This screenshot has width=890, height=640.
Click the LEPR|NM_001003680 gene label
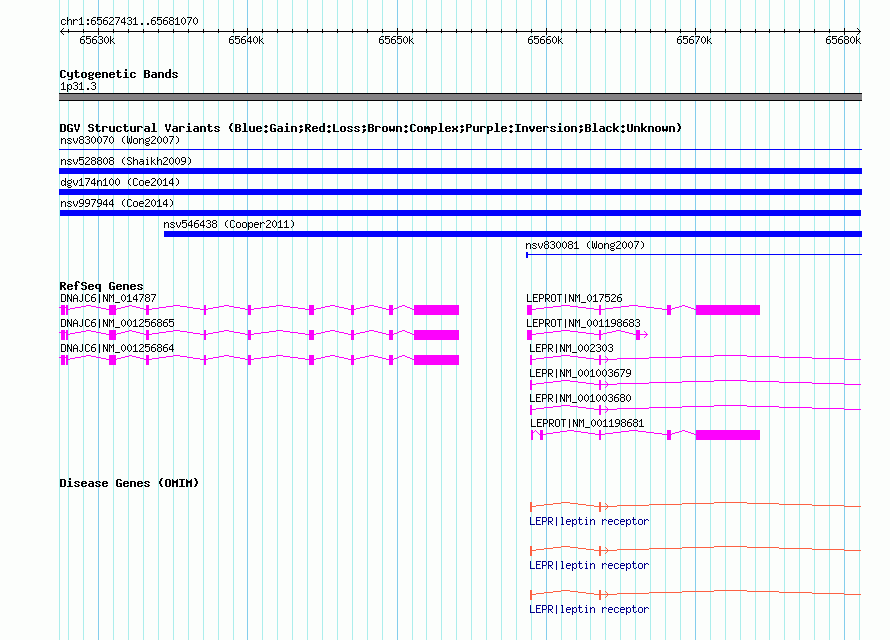[x=581, y=398]
